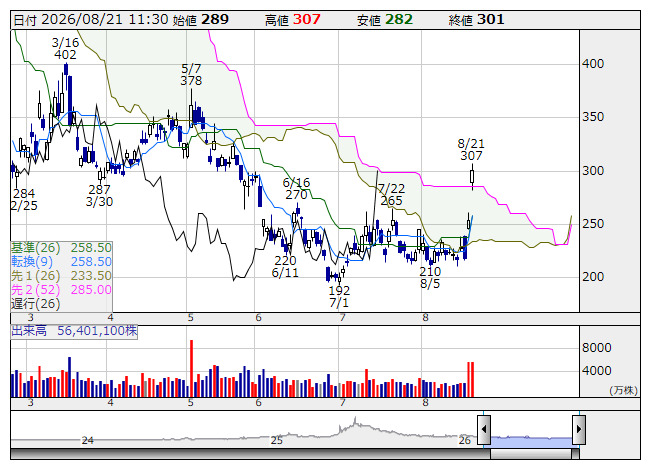Viewport: 653px width, 470px height.
Task: Click the left range slider handle arrow
Action: coord(484,429)
